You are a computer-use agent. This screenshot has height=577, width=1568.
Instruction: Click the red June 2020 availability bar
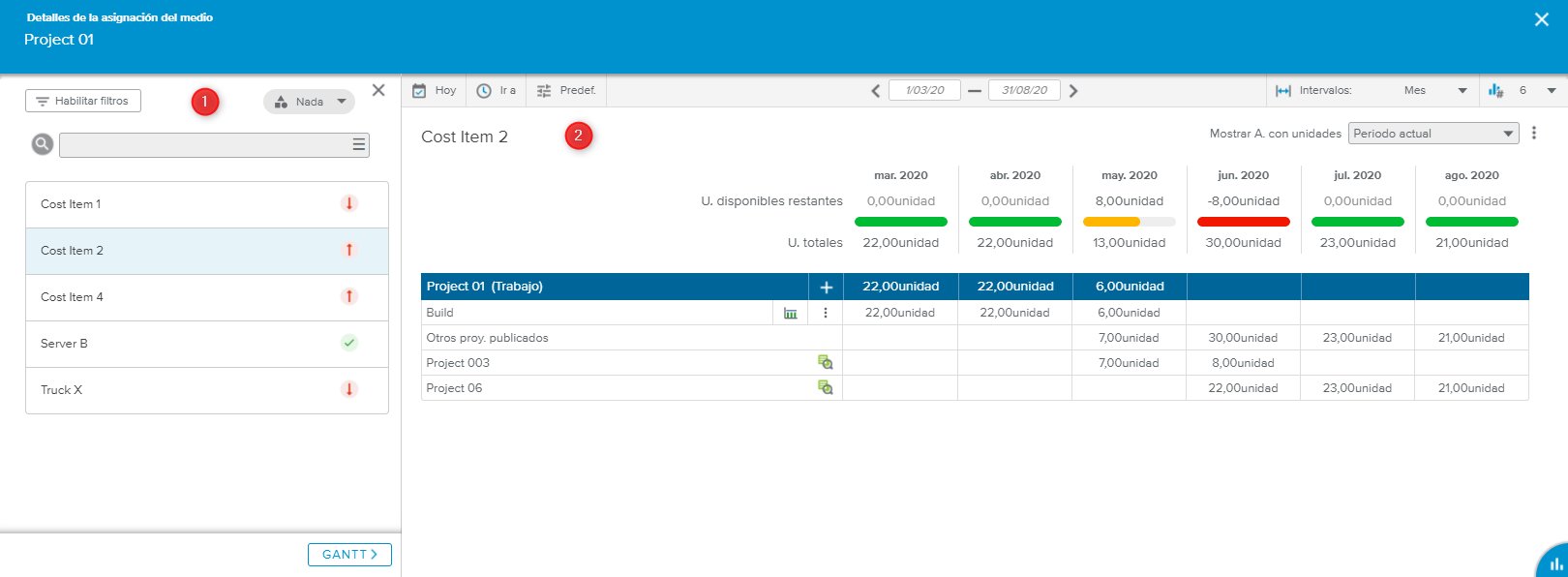point(1243,222)
